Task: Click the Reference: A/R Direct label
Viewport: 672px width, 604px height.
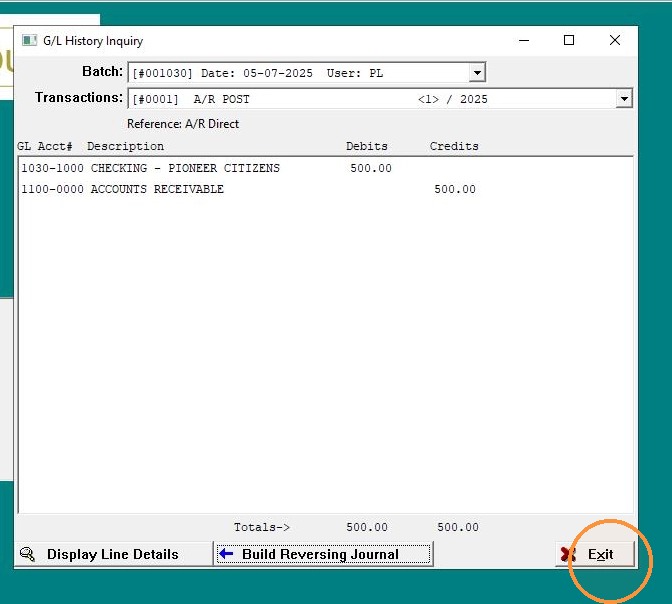Action: tap(183, 124)
